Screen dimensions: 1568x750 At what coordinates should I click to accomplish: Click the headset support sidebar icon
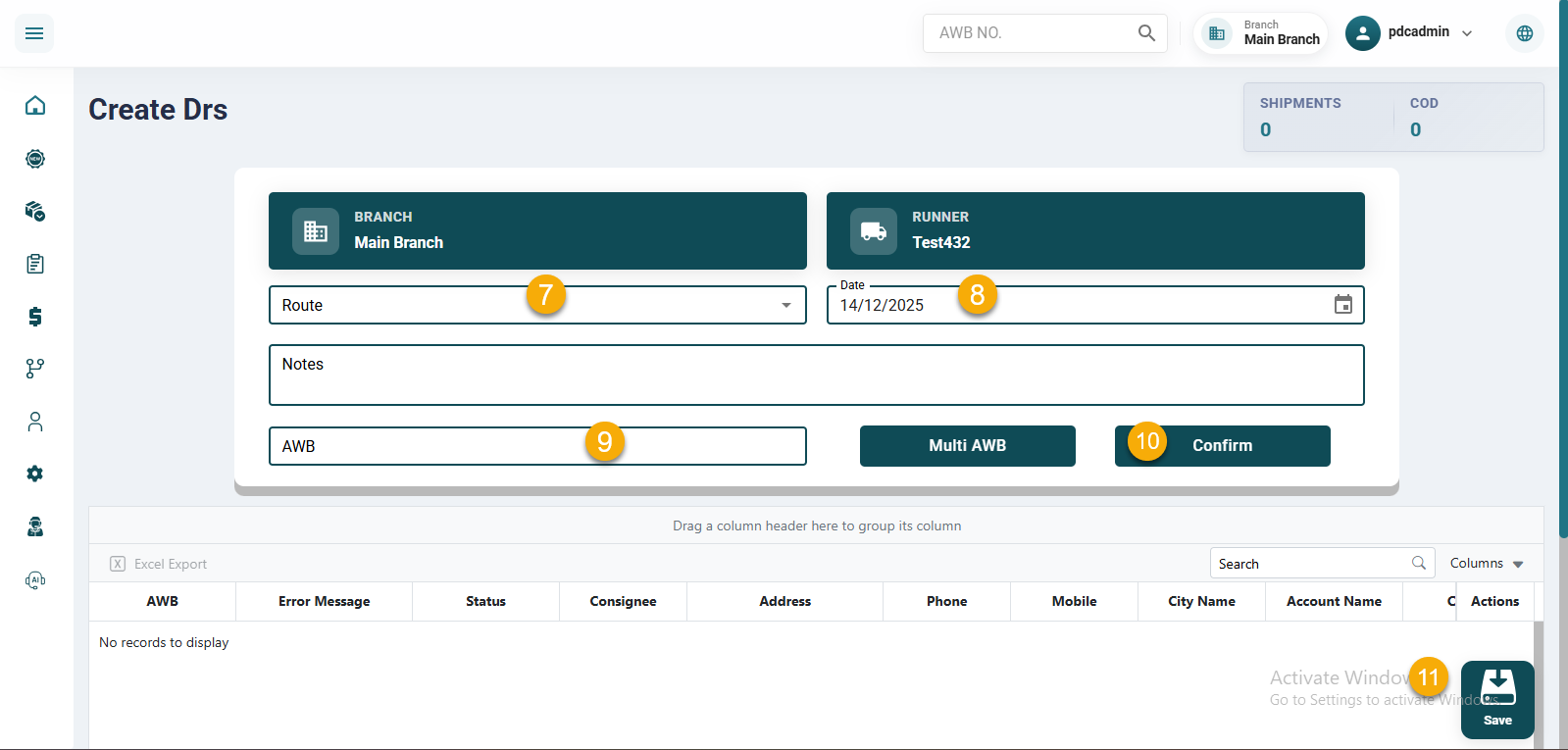coord(35,580)
